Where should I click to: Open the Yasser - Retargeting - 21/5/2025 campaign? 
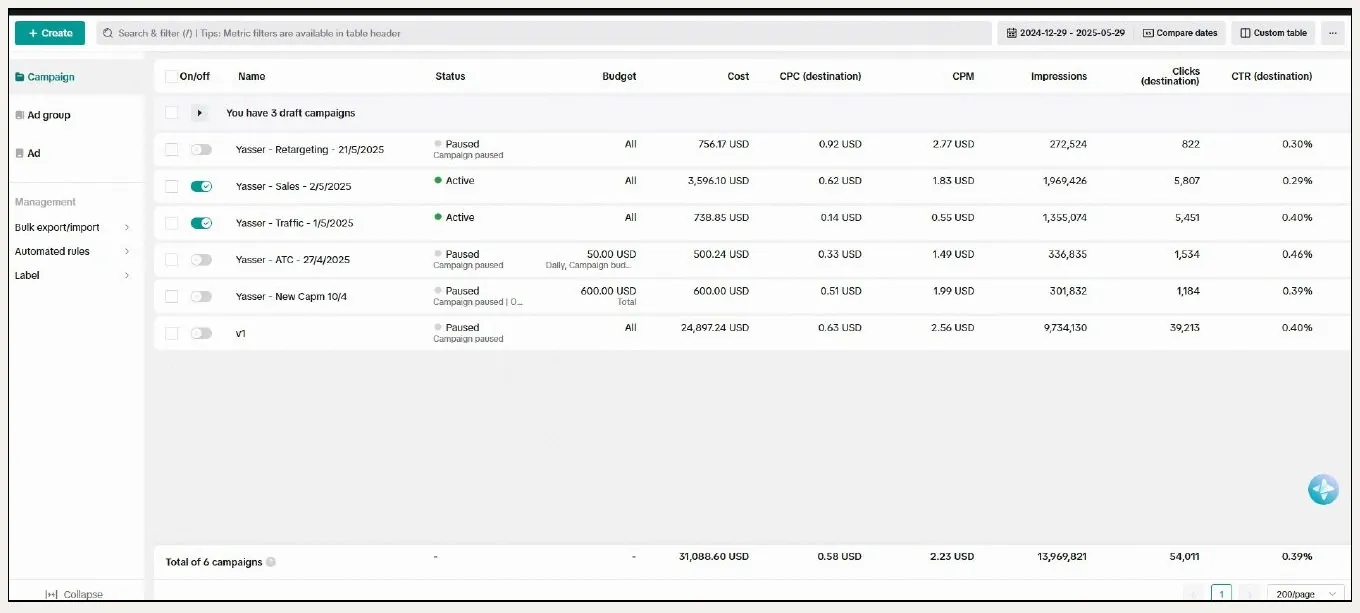(310, 149)
